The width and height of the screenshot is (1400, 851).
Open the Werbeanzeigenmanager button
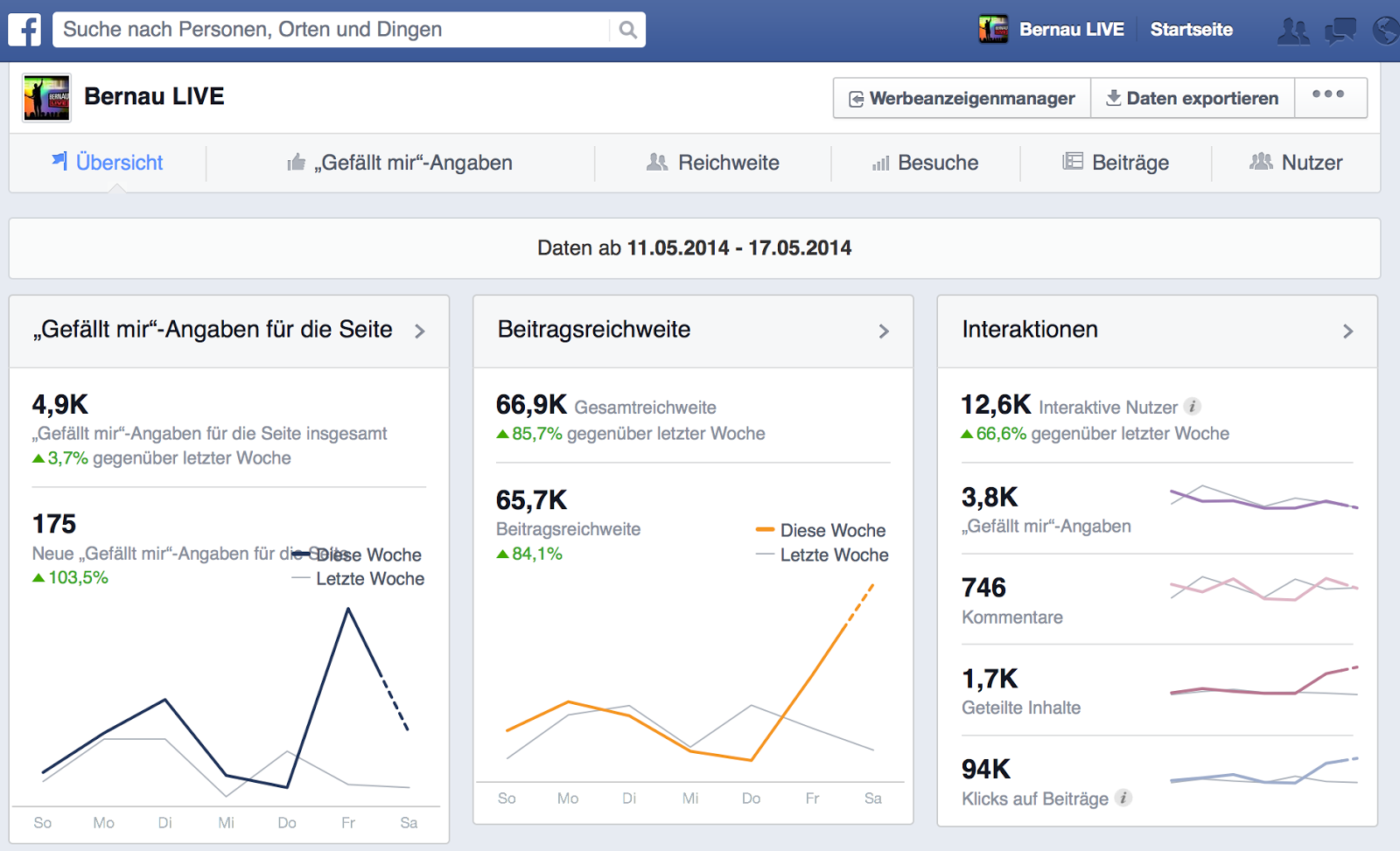[962, 98]
